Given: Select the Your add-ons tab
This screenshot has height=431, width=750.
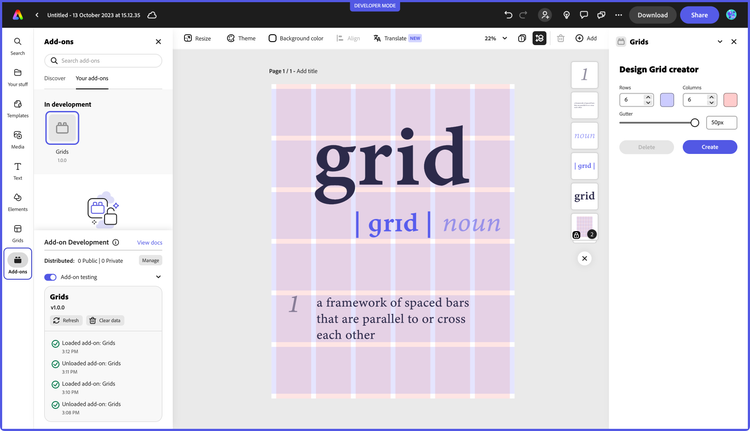Looking at the screenshot, I should 93,78.
